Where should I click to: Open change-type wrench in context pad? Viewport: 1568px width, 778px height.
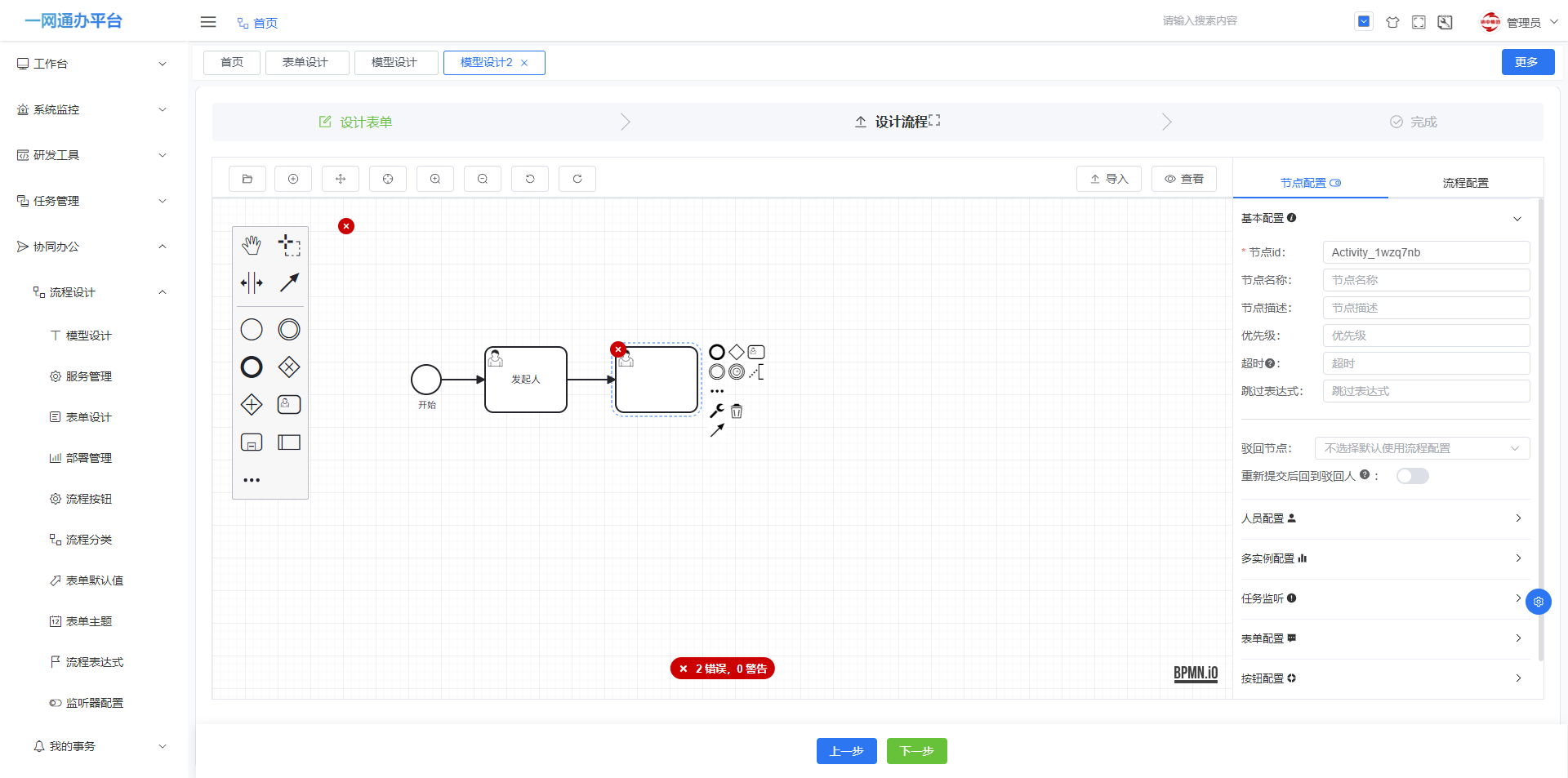tap(717, 411)
